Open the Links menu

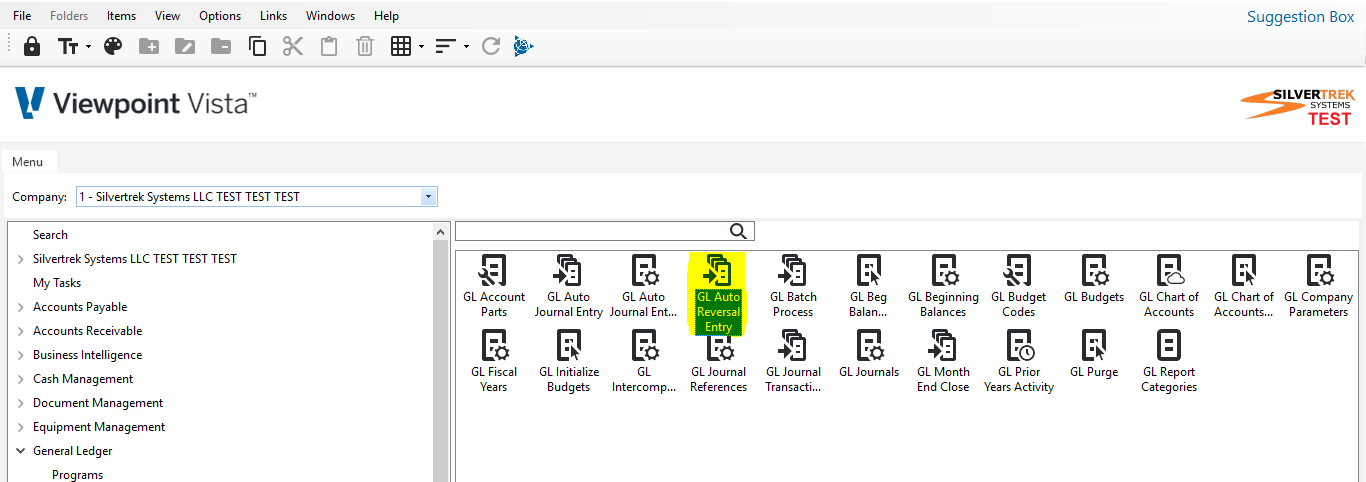click(273, 16)
